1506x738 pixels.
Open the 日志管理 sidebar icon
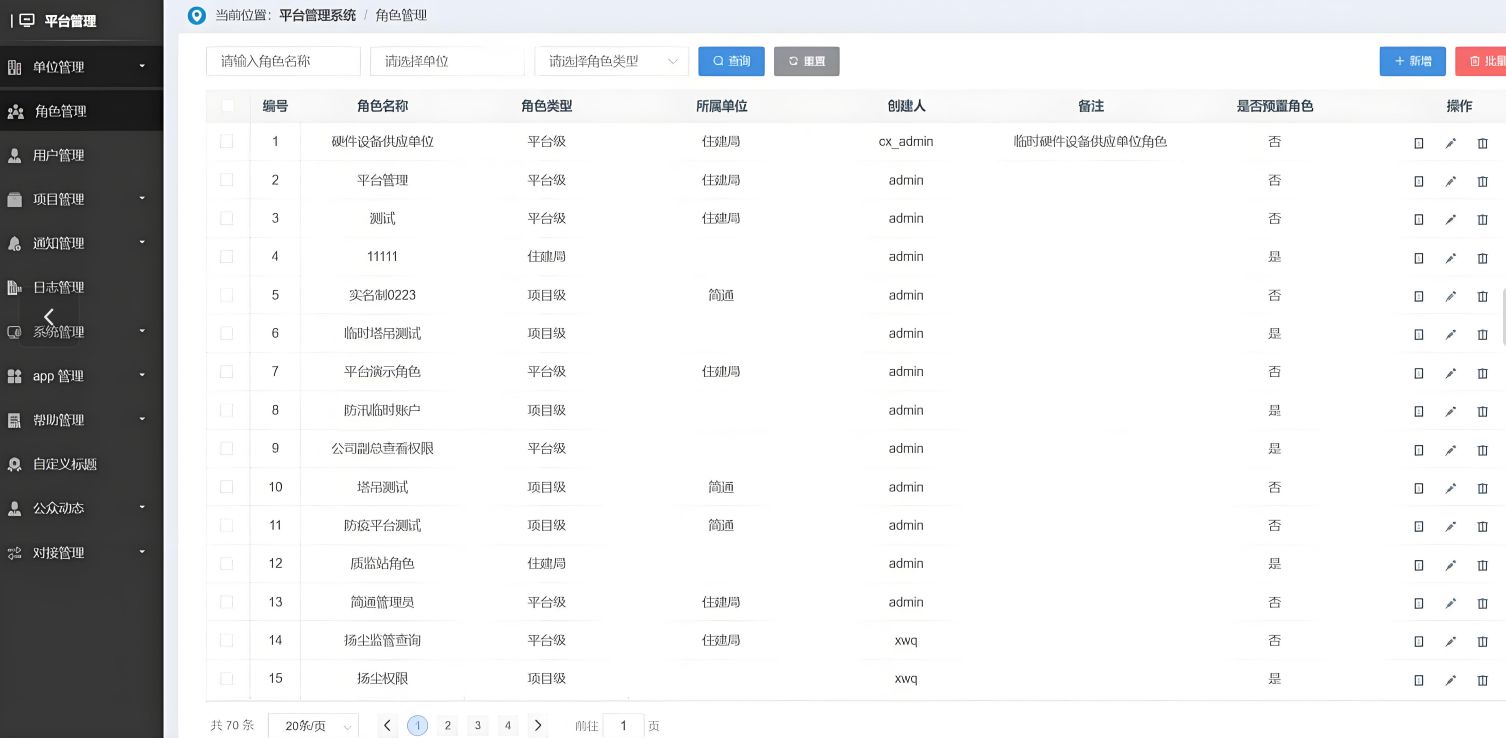(15, 287)
